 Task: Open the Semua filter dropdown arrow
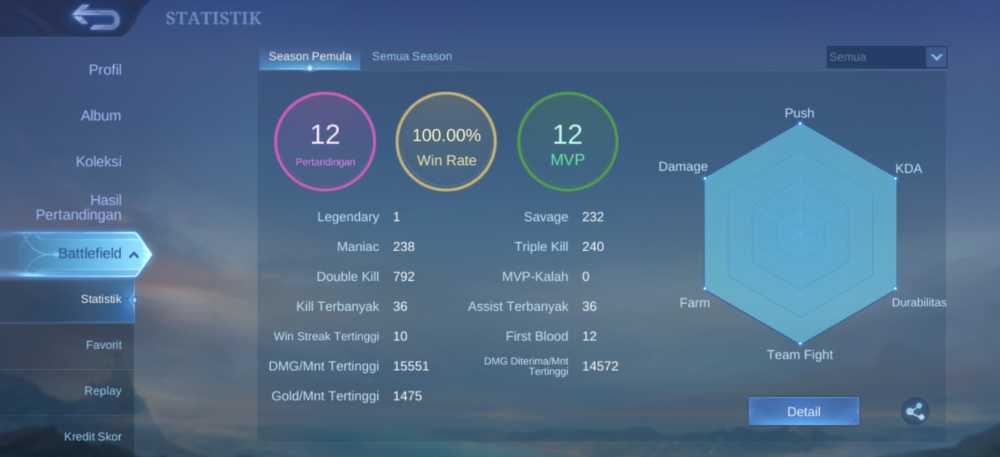tap(936, 57)
